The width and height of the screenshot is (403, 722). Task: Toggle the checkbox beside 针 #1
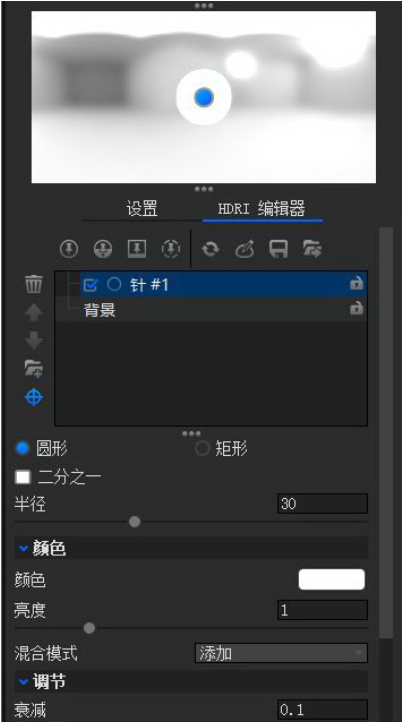point(91,285)
